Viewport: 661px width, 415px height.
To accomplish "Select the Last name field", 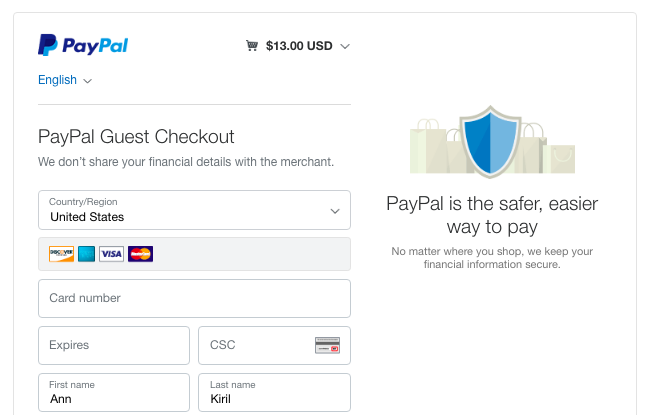I will point(274,392).
